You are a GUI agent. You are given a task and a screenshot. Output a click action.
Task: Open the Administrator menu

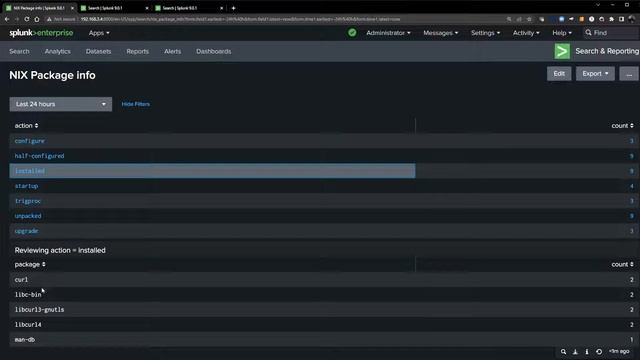[x=388, y=33]
